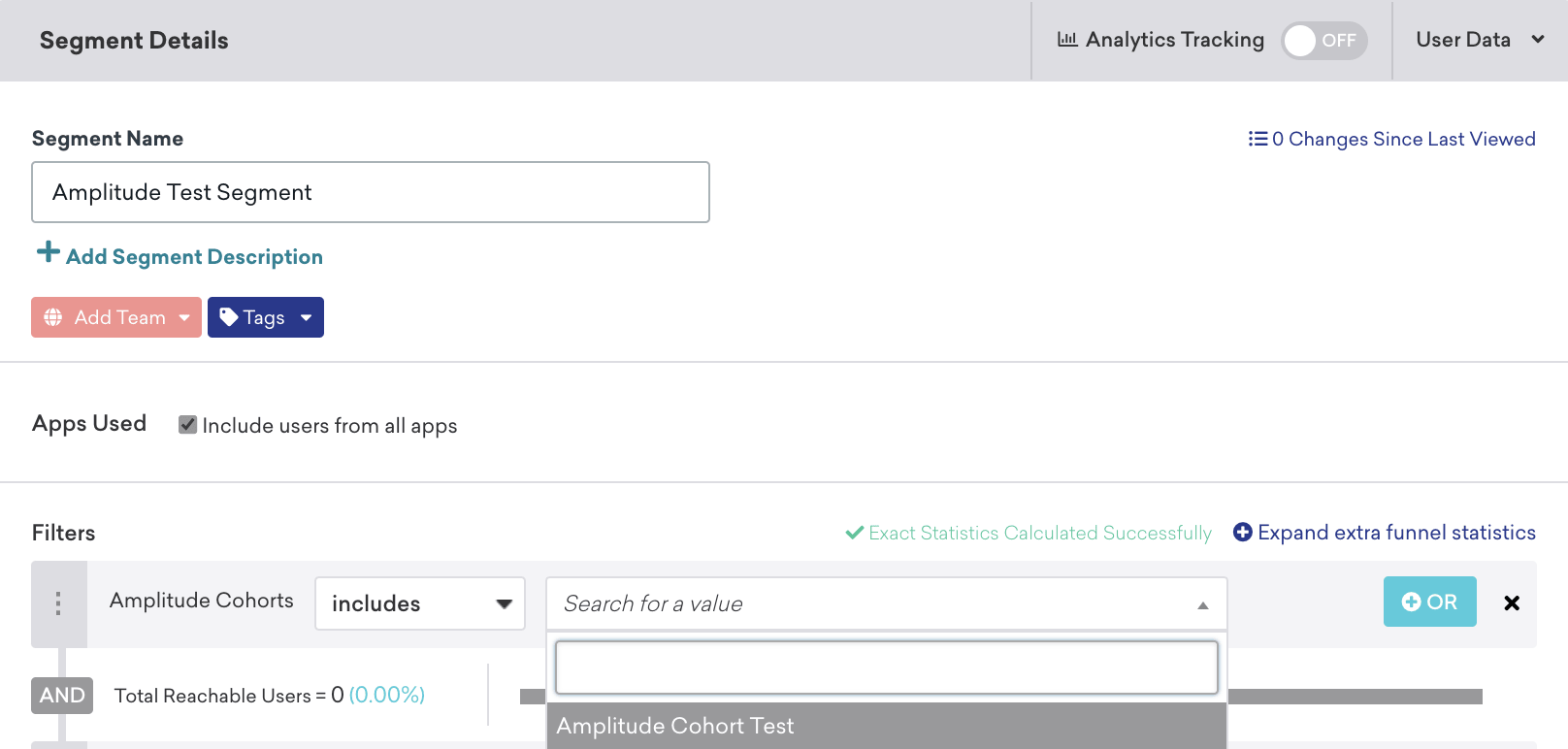Viewport: 1568px width, 749px height.
Task: Click the tag icon on Tags button
Action: pyautogui.click(x=229, y=317)
